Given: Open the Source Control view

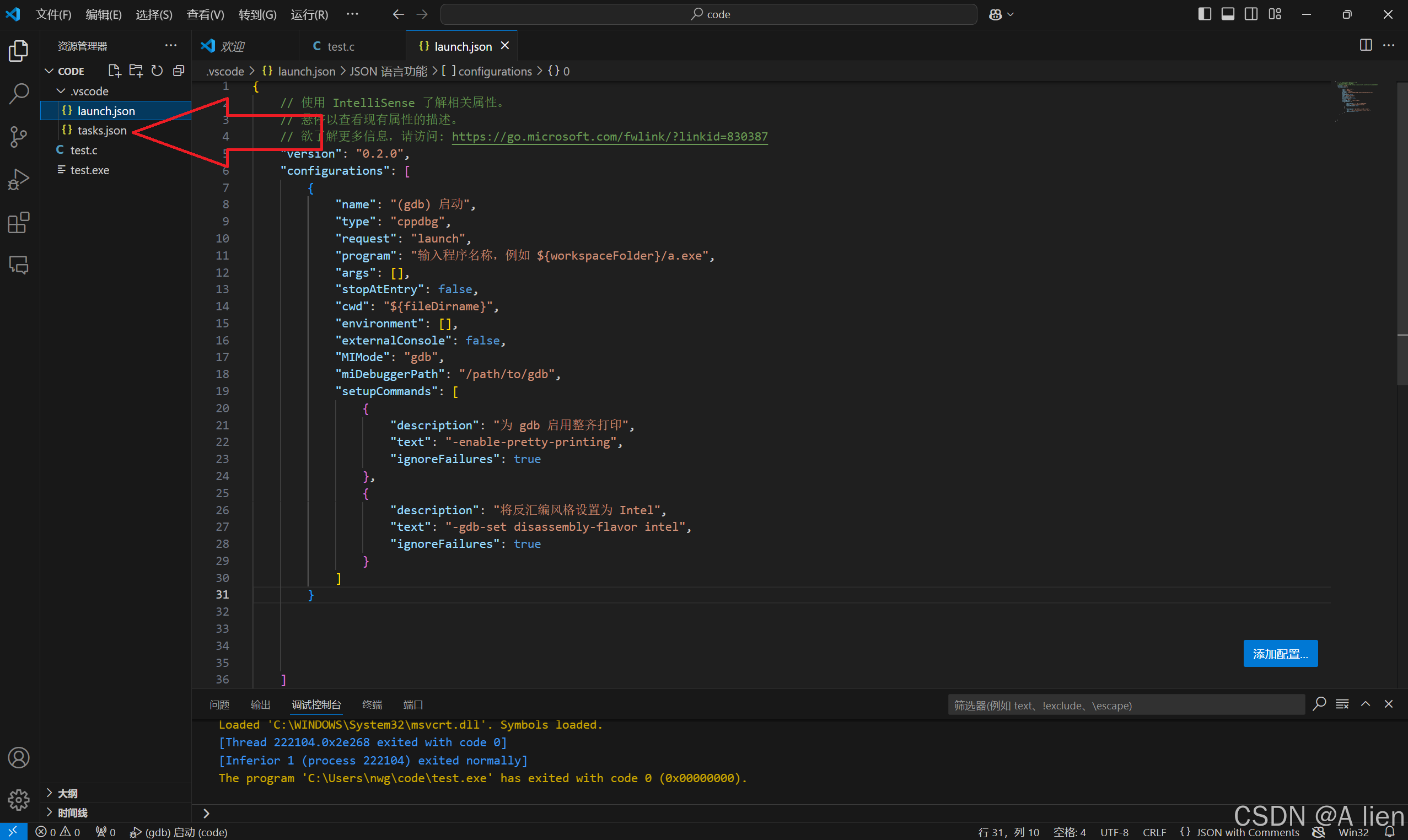Looking at the screenshot, I should tap(19, 136).
